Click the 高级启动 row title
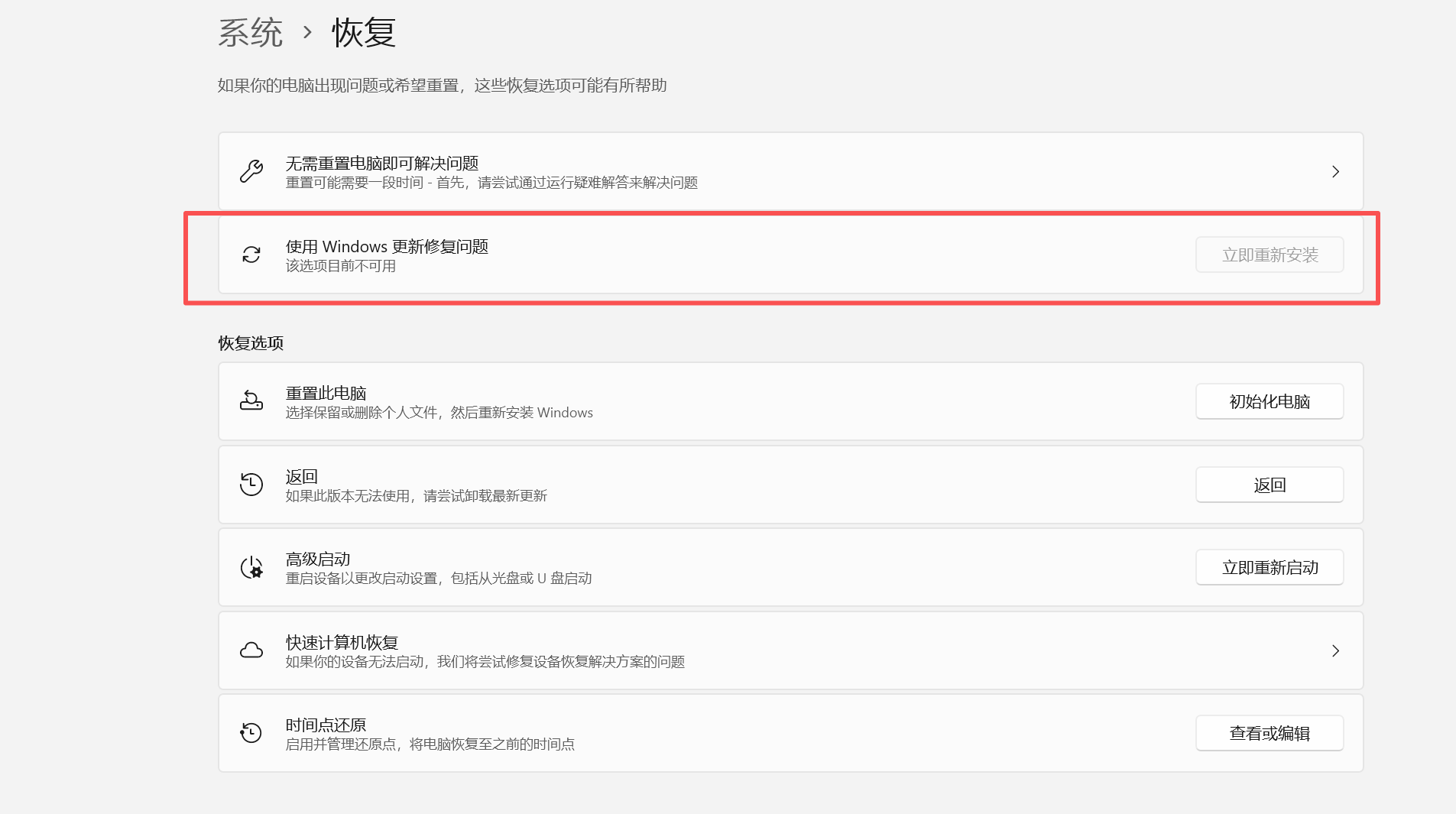 [x=318, y=559]
